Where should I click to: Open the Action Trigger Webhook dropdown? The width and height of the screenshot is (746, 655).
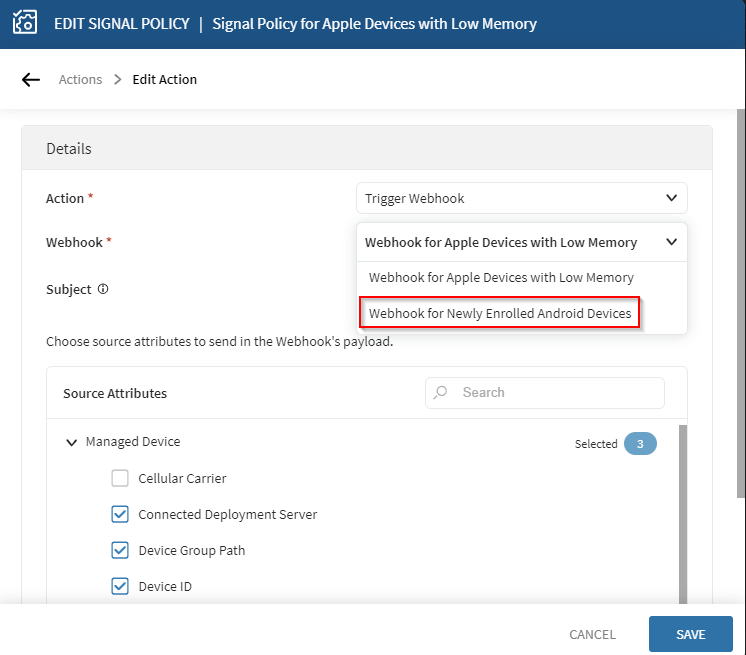tap(521, 198)
